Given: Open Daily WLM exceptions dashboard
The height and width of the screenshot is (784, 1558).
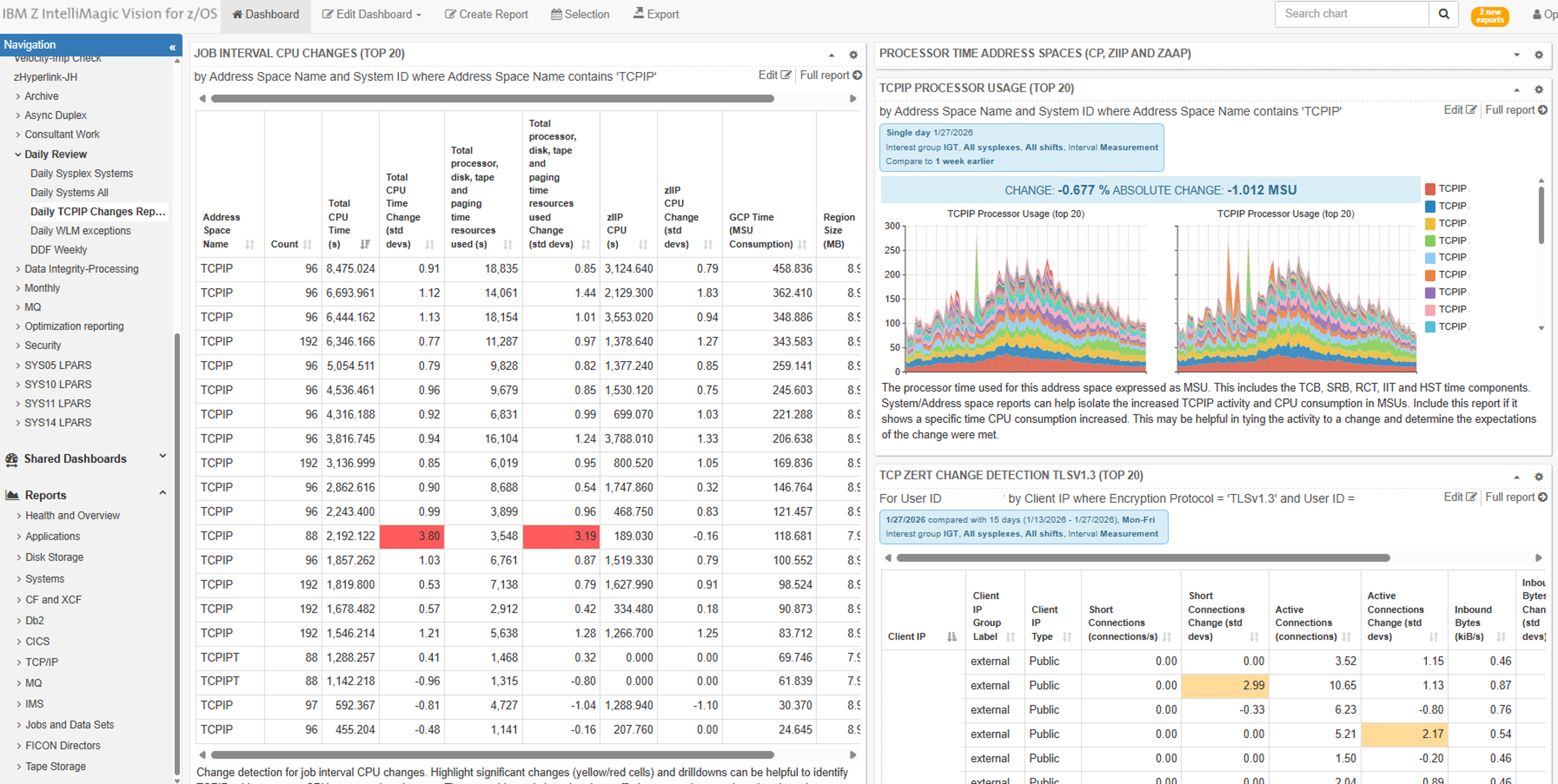Looking at the screenshot, I should (x=80, y=231).
